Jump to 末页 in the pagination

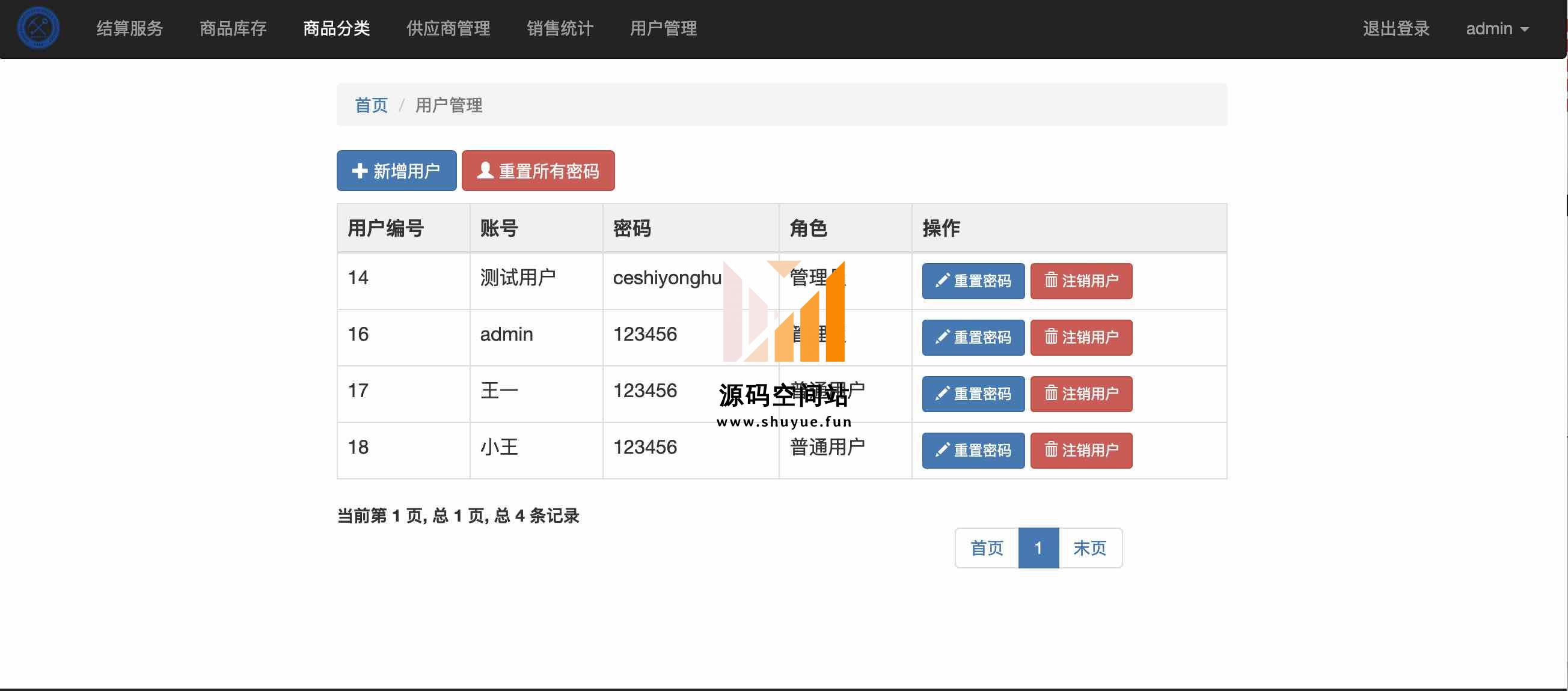(1090, 548)
